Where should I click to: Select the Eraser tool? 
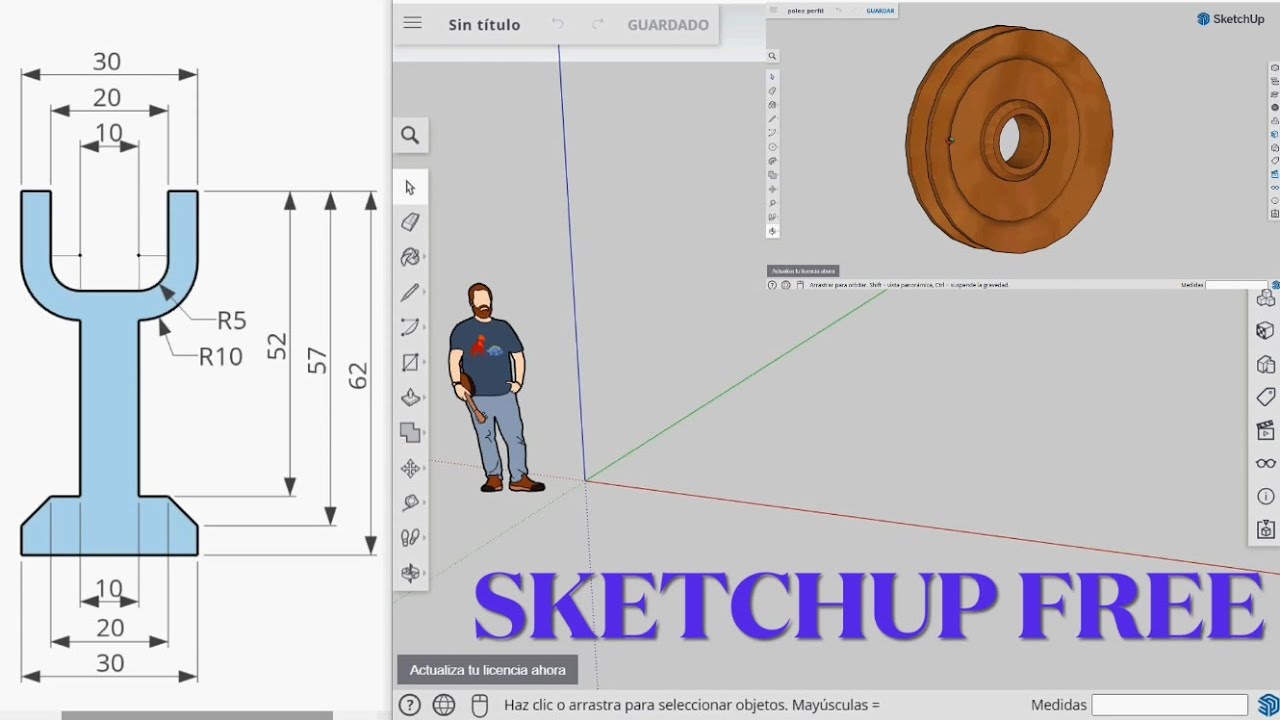click(x=410, y=222)
